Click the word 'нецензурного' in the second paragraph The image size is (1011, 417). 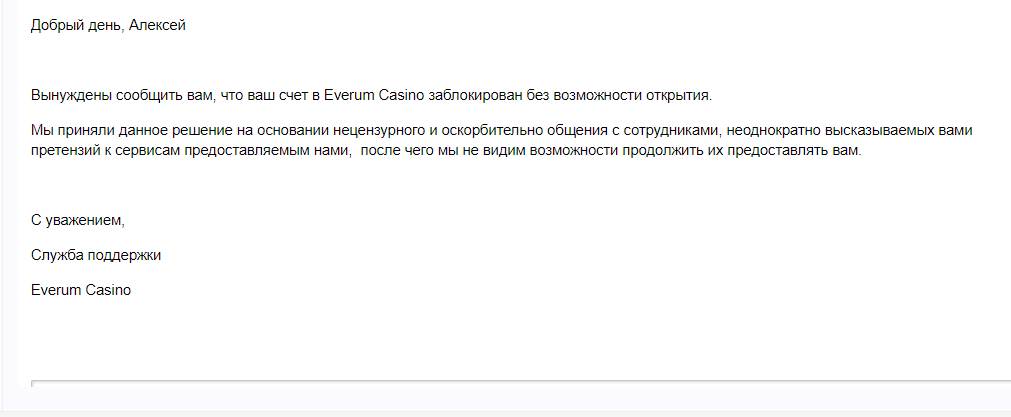(x=377, y=131)
